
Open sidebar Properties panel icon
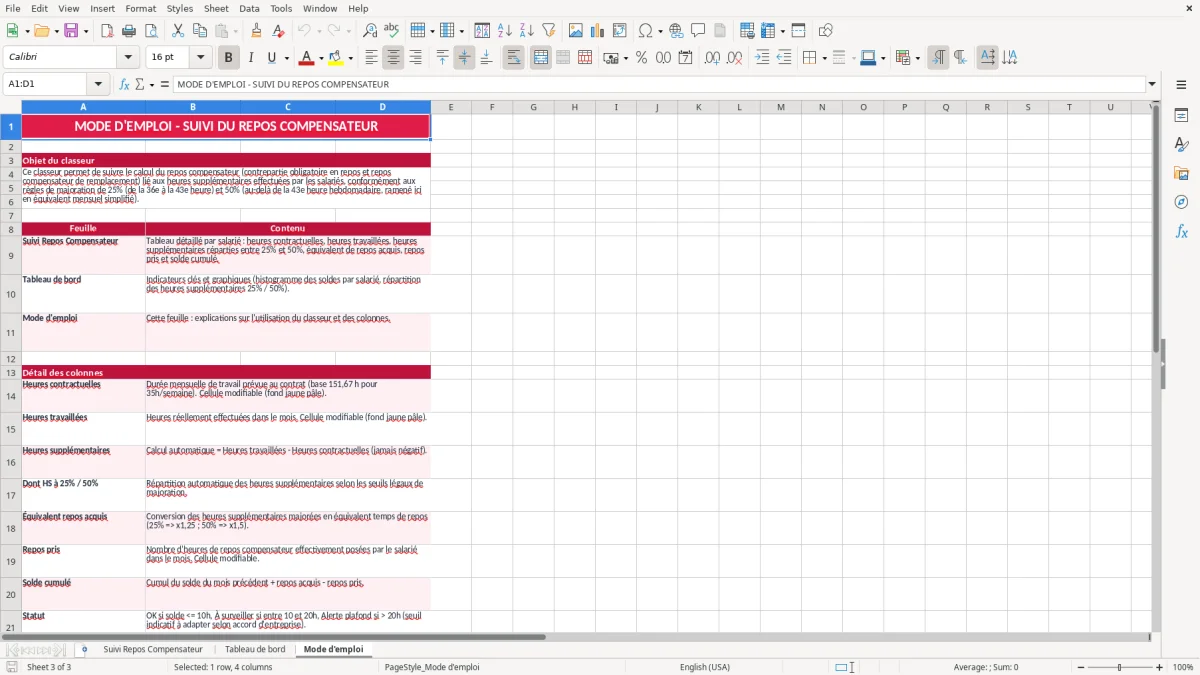pos(1181,116)
